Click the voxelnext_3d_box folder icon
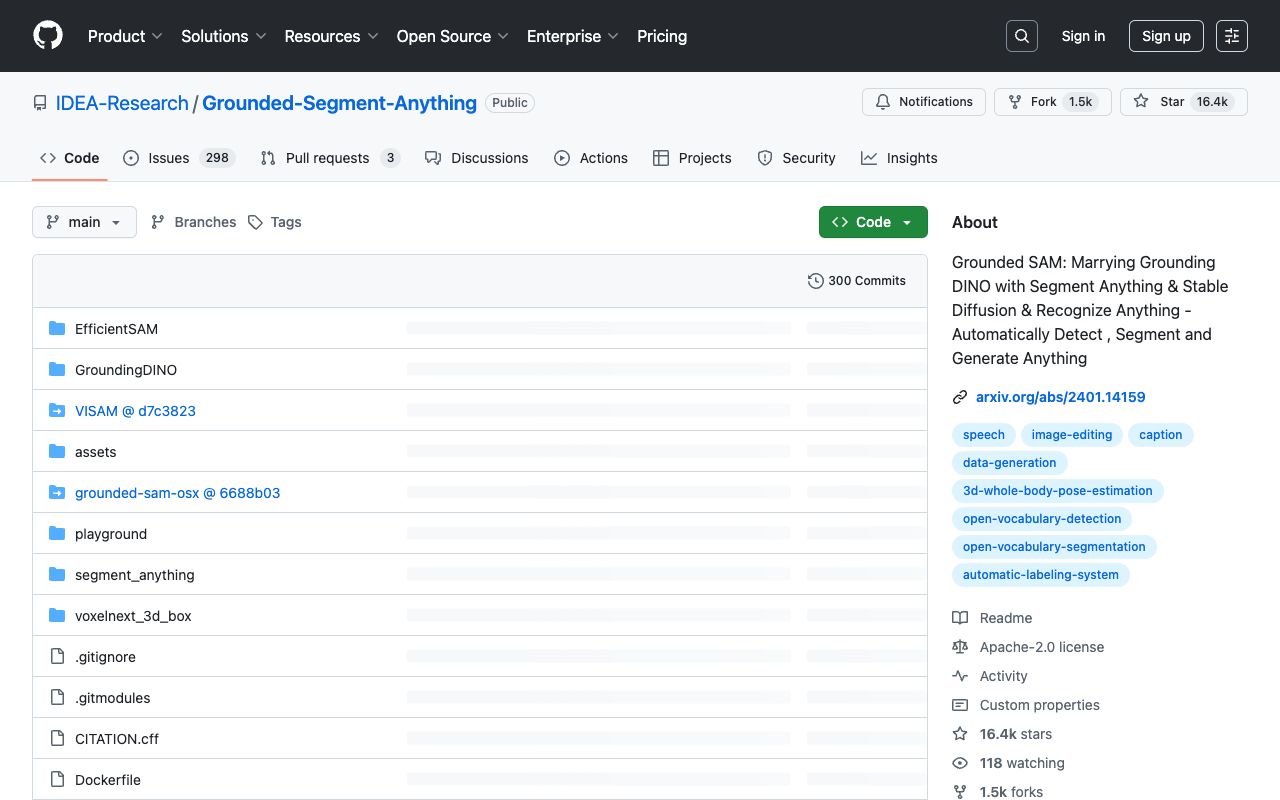 [x=57, y=616]
